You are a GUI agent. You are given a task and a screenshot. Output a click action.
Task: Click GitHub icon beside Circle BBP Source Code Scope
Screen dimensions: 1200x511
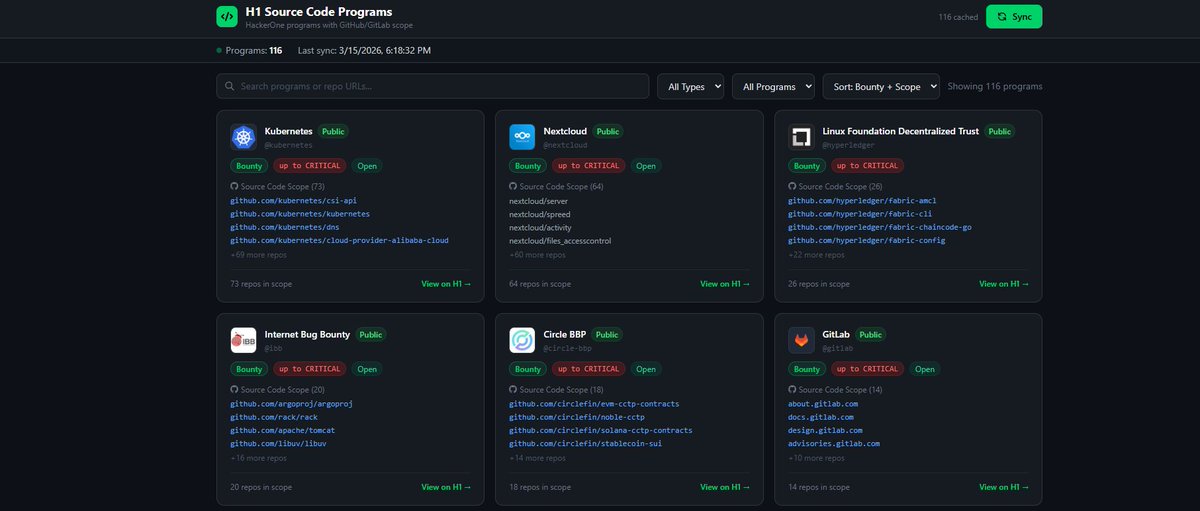513,389
